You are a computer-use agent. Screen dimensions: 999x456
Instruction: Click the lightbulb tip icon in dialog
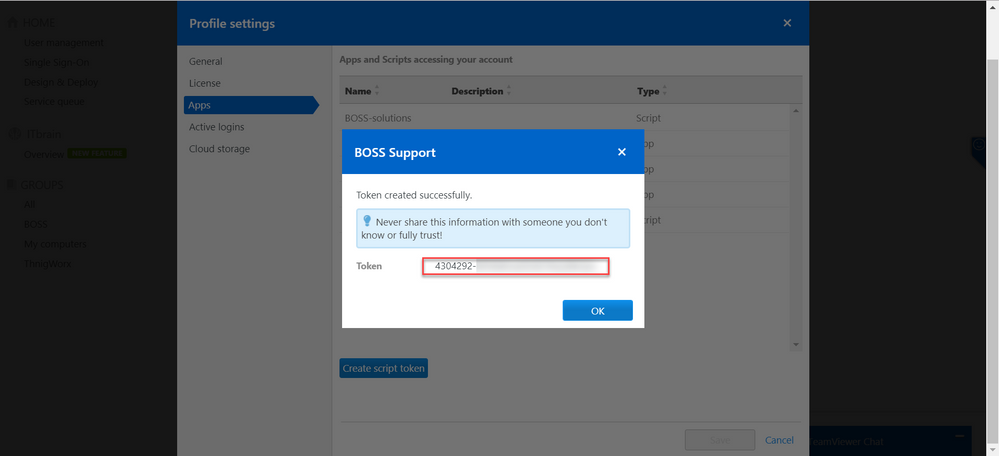click(x=367, y=221)
